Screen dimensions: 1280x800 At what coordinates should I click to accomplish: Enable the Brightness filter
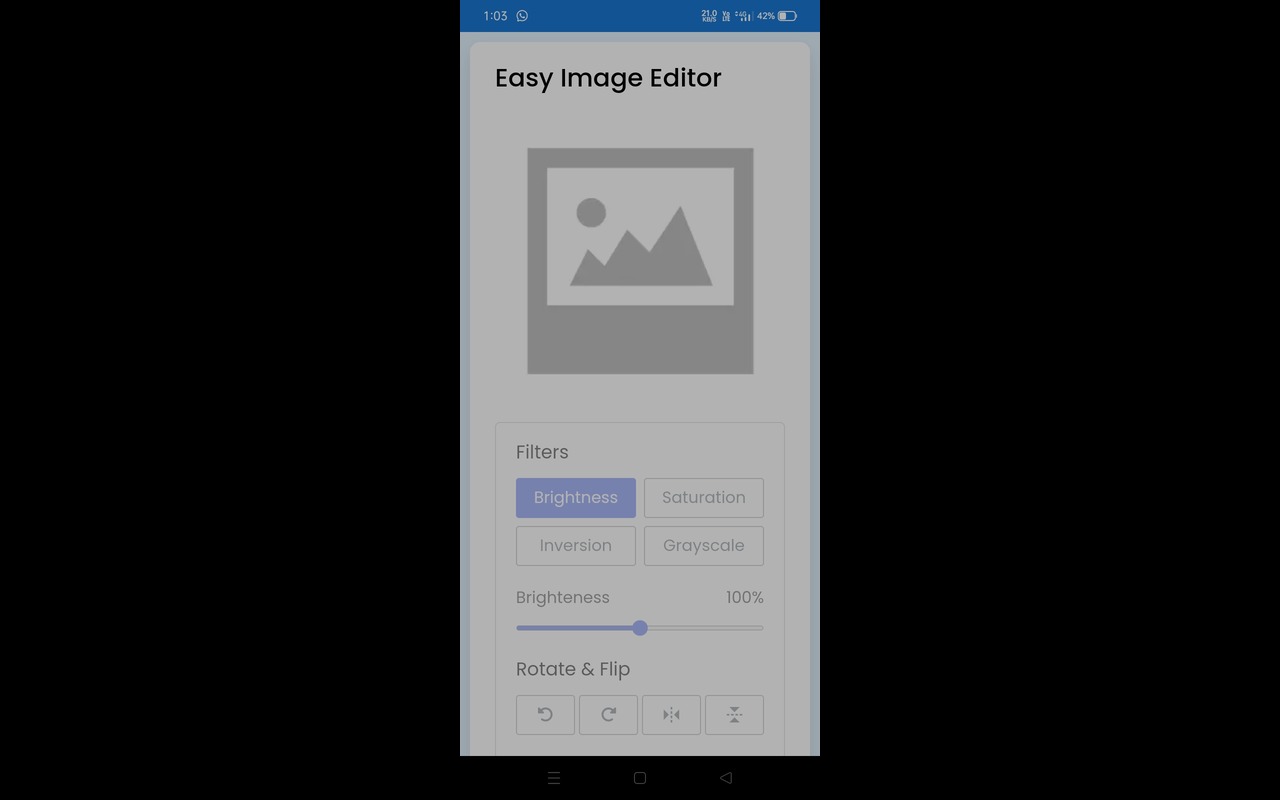point(575,497)
